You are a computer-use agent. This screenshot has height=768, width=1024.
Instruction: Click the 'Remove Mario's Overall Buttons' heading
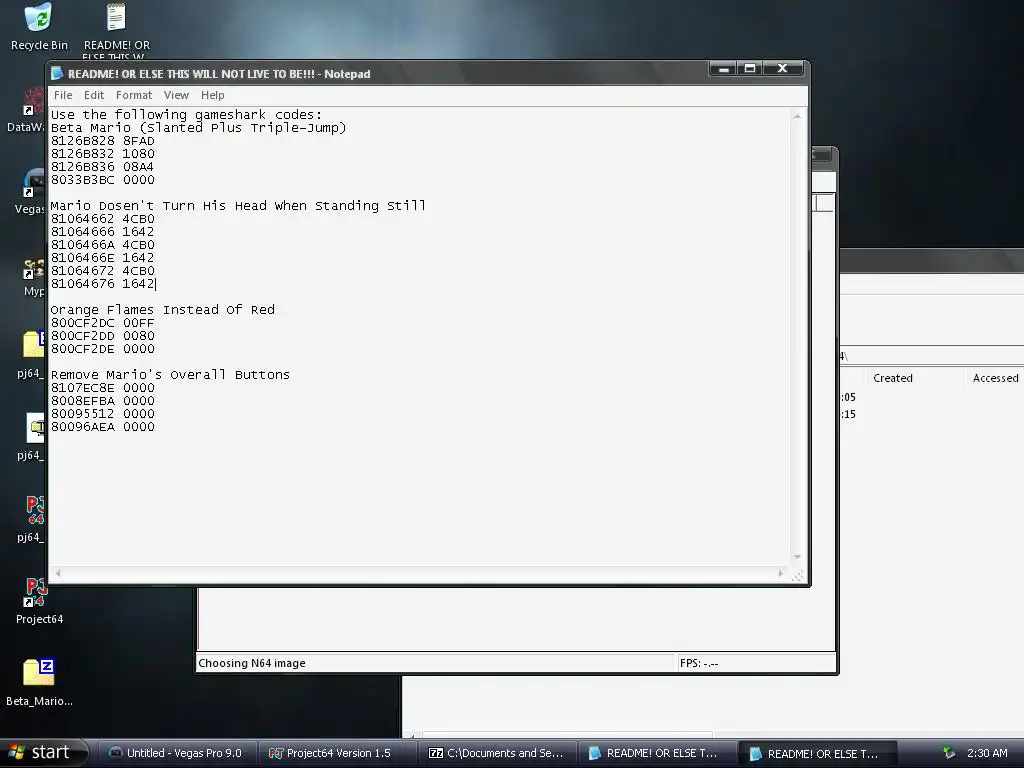coord(170,375)
